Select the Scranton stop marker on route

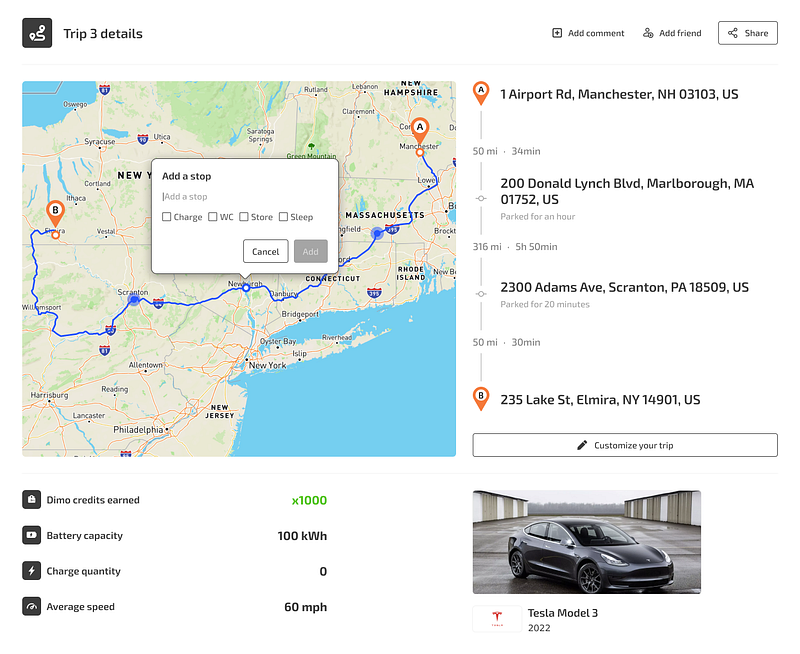[x=134, y=299]
